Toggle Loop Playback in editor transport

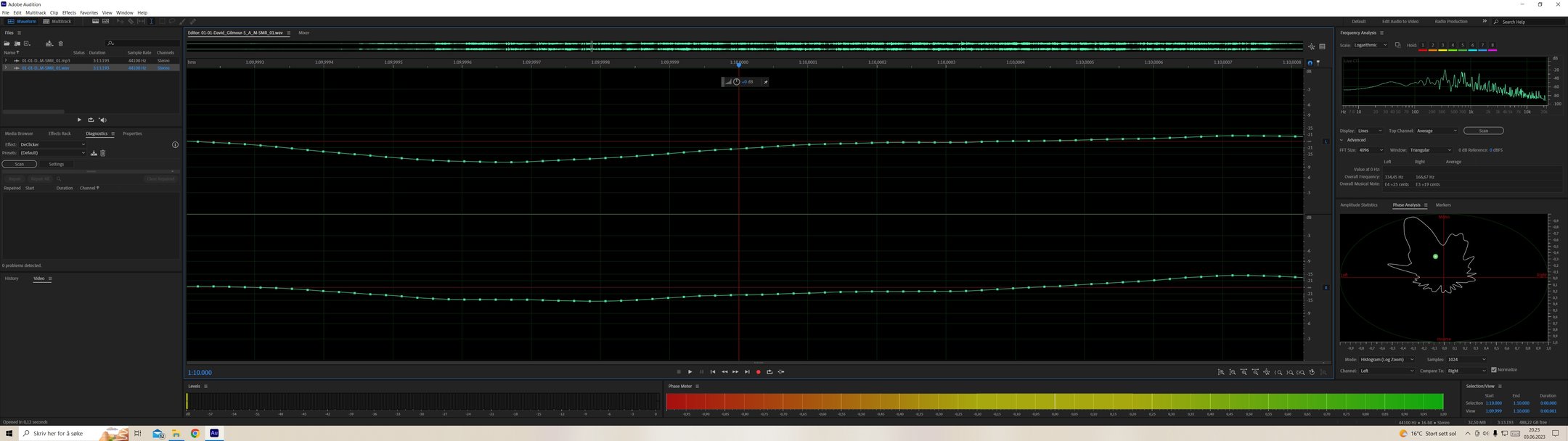pos(769,372)
